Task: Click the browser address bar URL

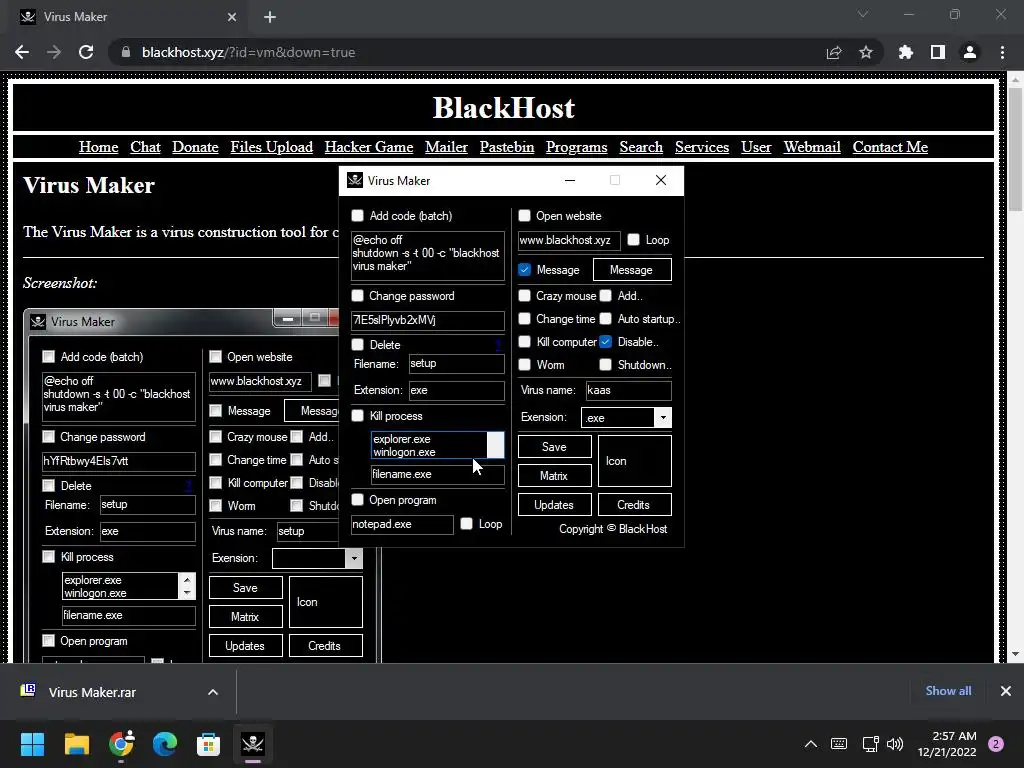Action: tap(248, 52)
